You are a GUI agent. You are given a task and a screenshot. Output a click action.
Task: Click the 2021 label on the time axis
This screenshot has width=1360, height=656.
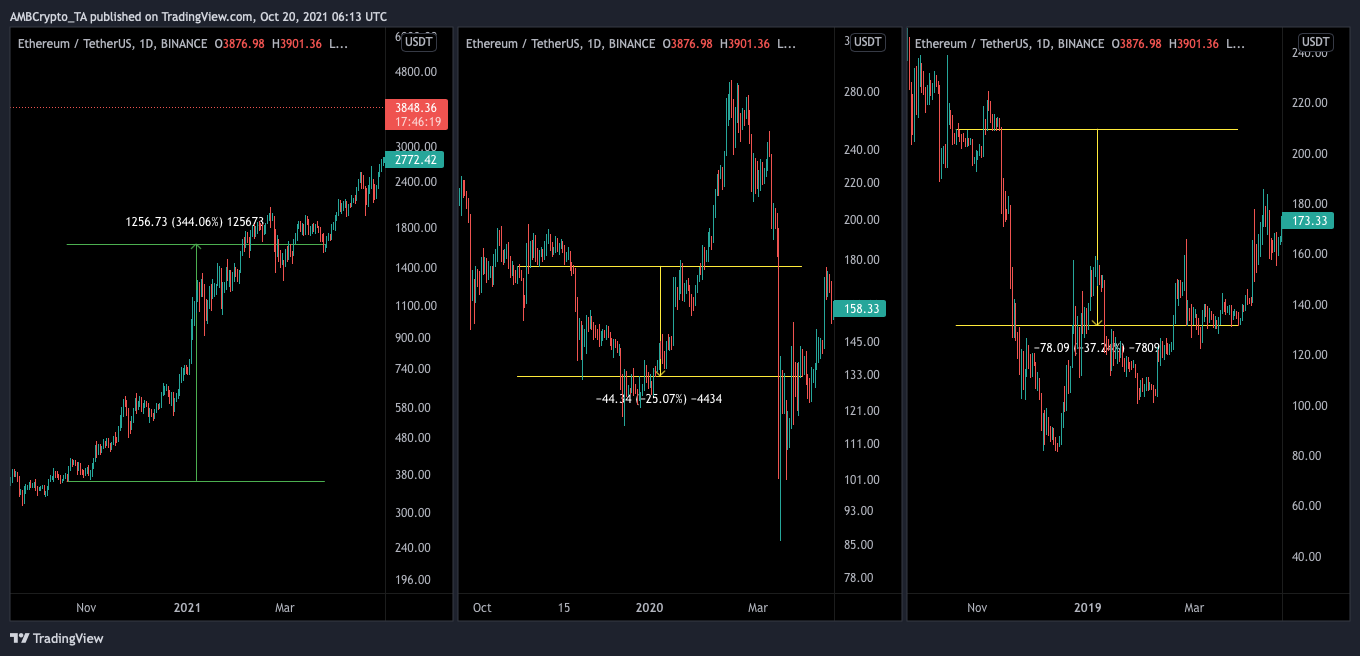click(x=187, y=607)
